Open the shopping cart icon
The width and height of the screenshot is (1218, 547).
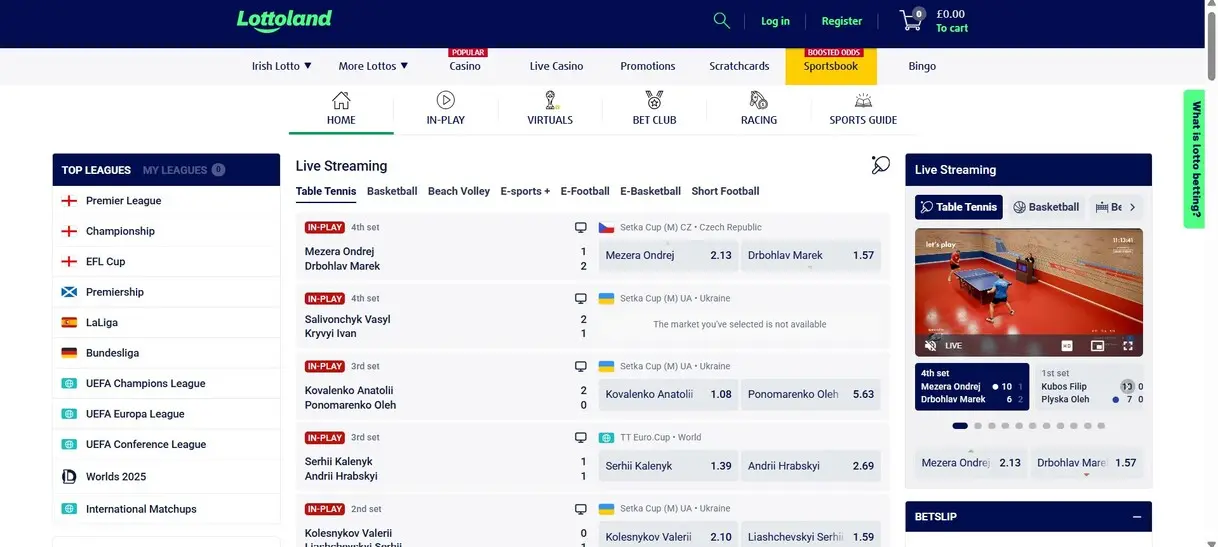coord(911,20)
